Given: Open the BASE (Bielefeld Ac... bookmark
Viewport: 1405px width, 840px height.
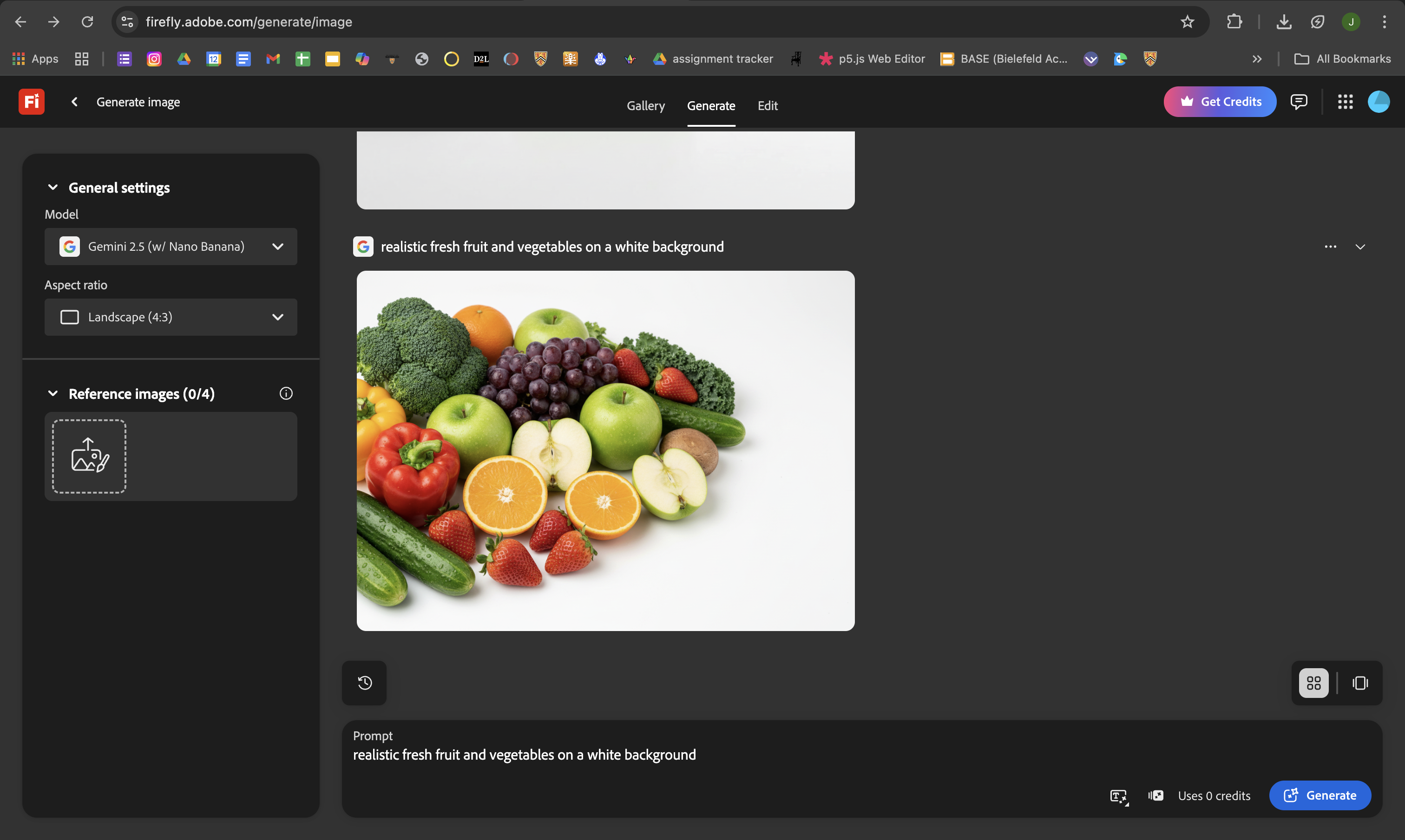Looking at the screenshot, I should pyautogui.click(x=1004, y=59).
